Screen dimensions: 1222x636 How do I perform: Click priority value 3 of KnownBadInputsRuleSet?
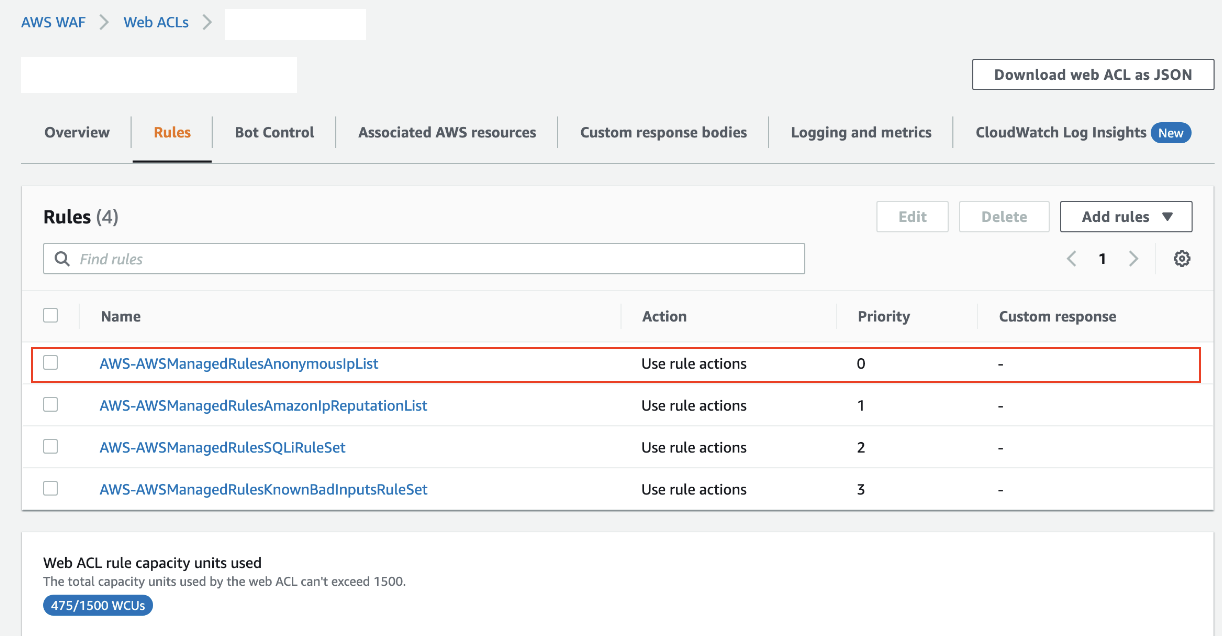point(861,490)
